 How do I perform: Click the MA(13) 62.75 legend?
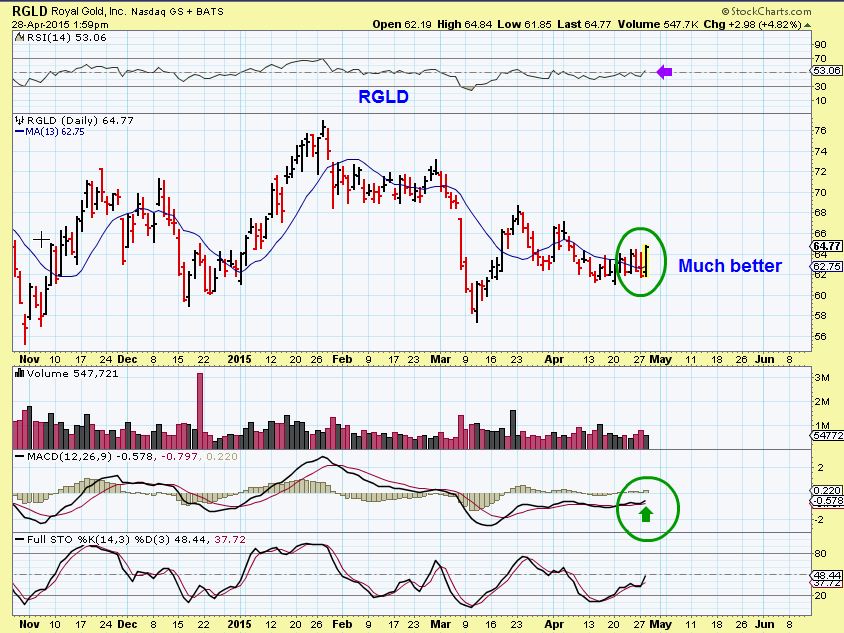pyautogui.click(x=50, y=132)
